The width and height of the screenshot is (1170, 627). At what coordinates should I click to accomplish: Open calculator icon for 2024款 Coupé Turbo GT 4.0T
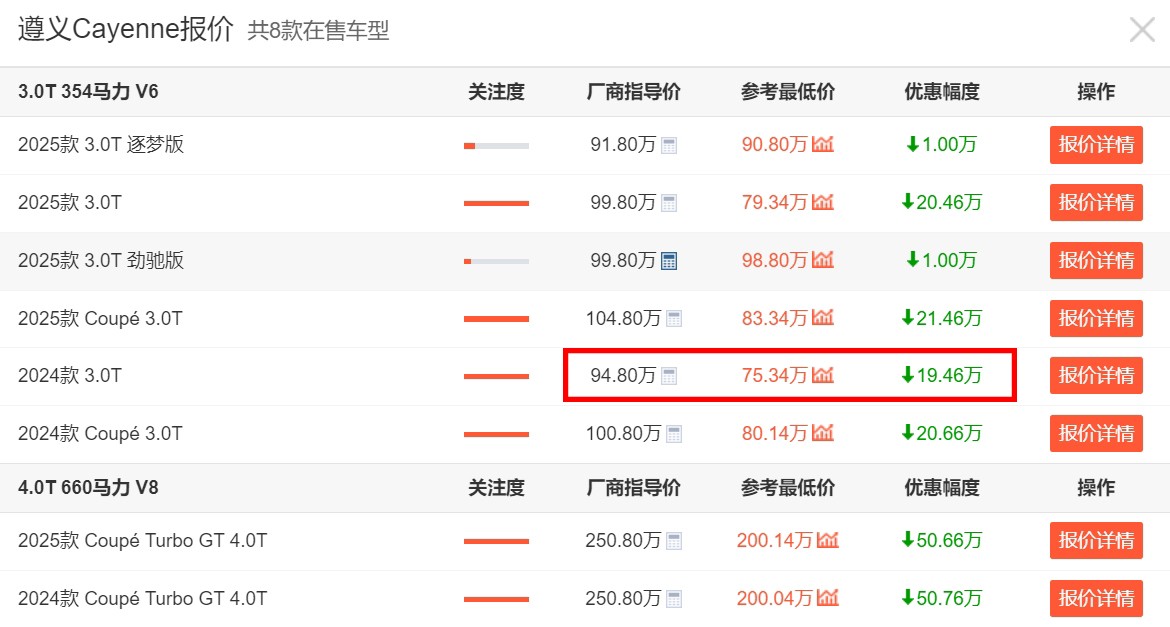674,599
